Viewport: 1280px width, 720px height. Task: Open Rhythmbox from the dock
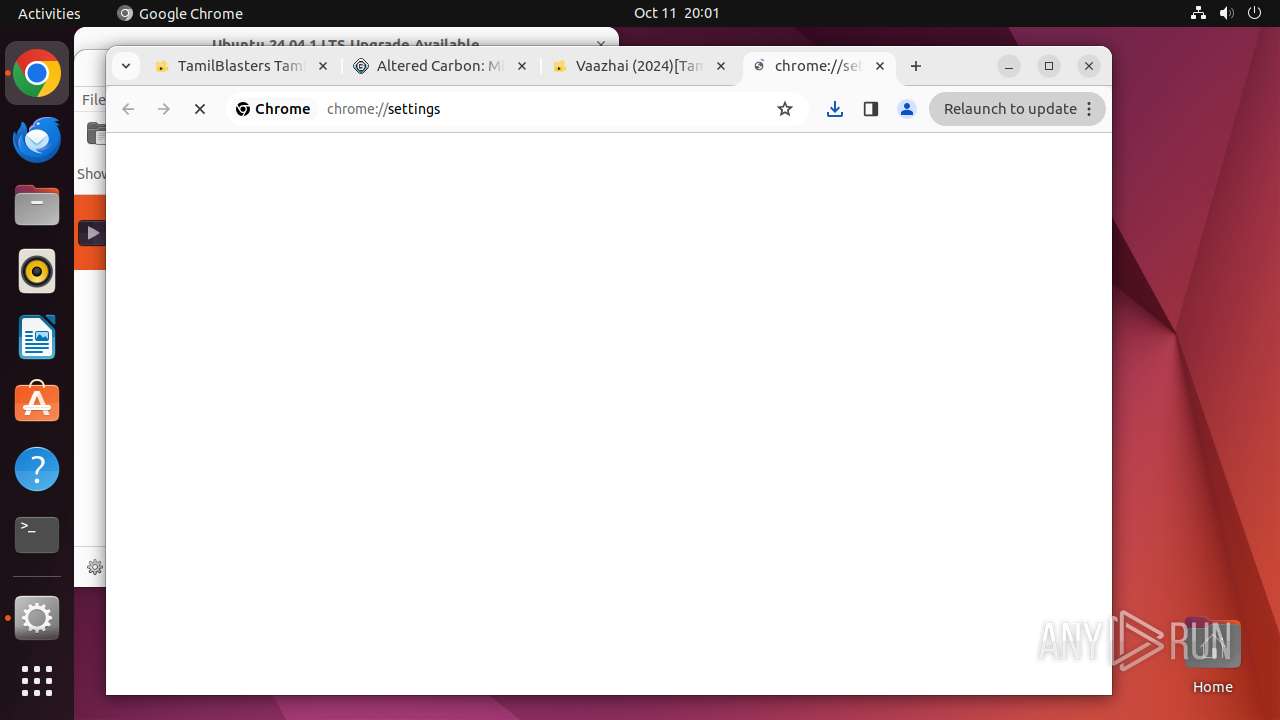pyautogui.click(x=37, y=272)
